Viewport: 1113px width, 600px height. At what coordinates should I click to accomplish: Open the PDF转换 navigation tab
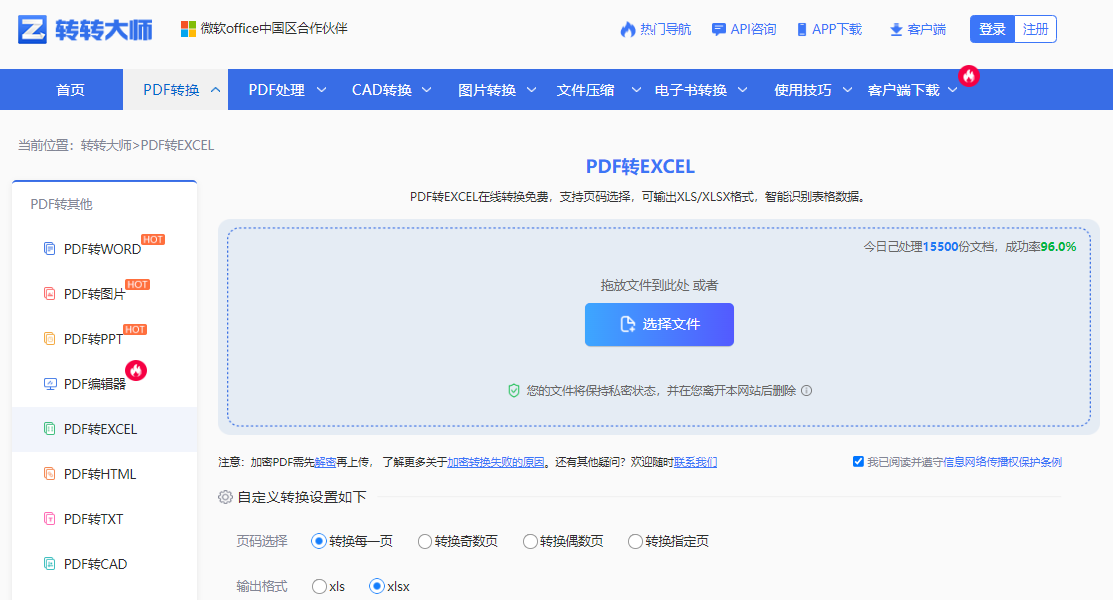point(175,90)
